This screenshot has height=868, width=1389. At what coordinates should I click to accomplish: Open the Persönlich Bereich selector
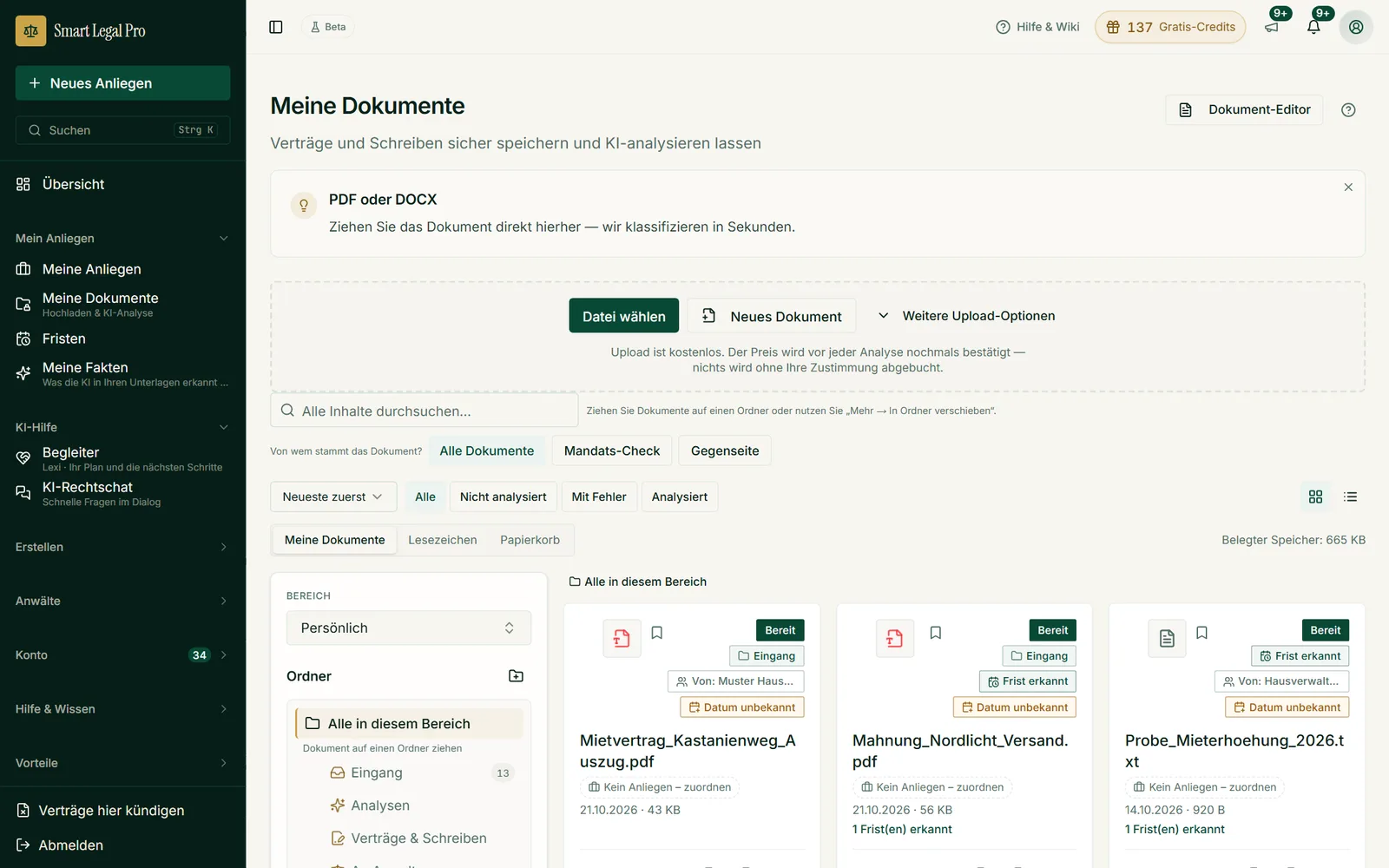coord(409,628)
